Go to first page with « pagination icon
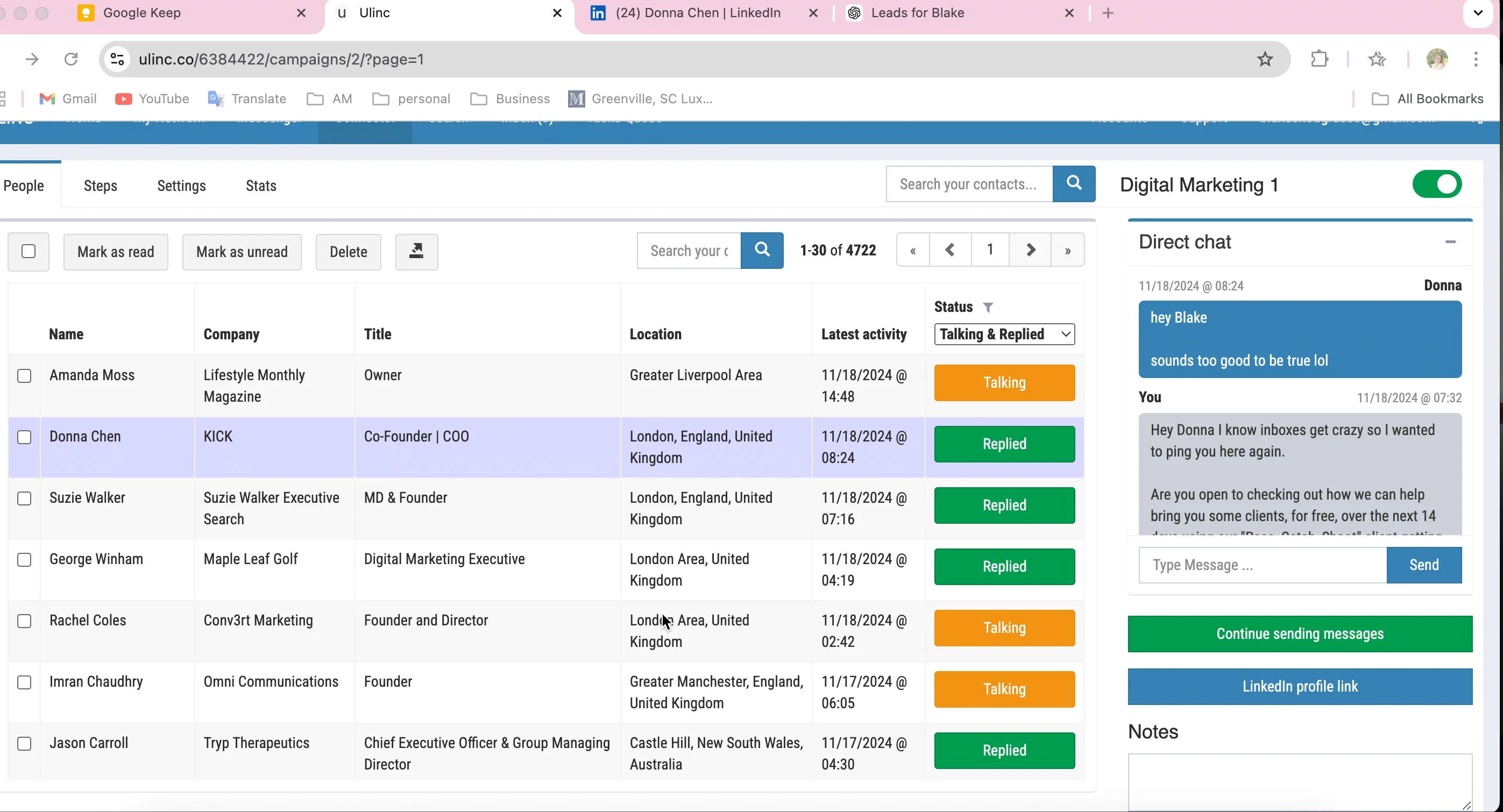Screen dimensions: 1503x812 912,250
